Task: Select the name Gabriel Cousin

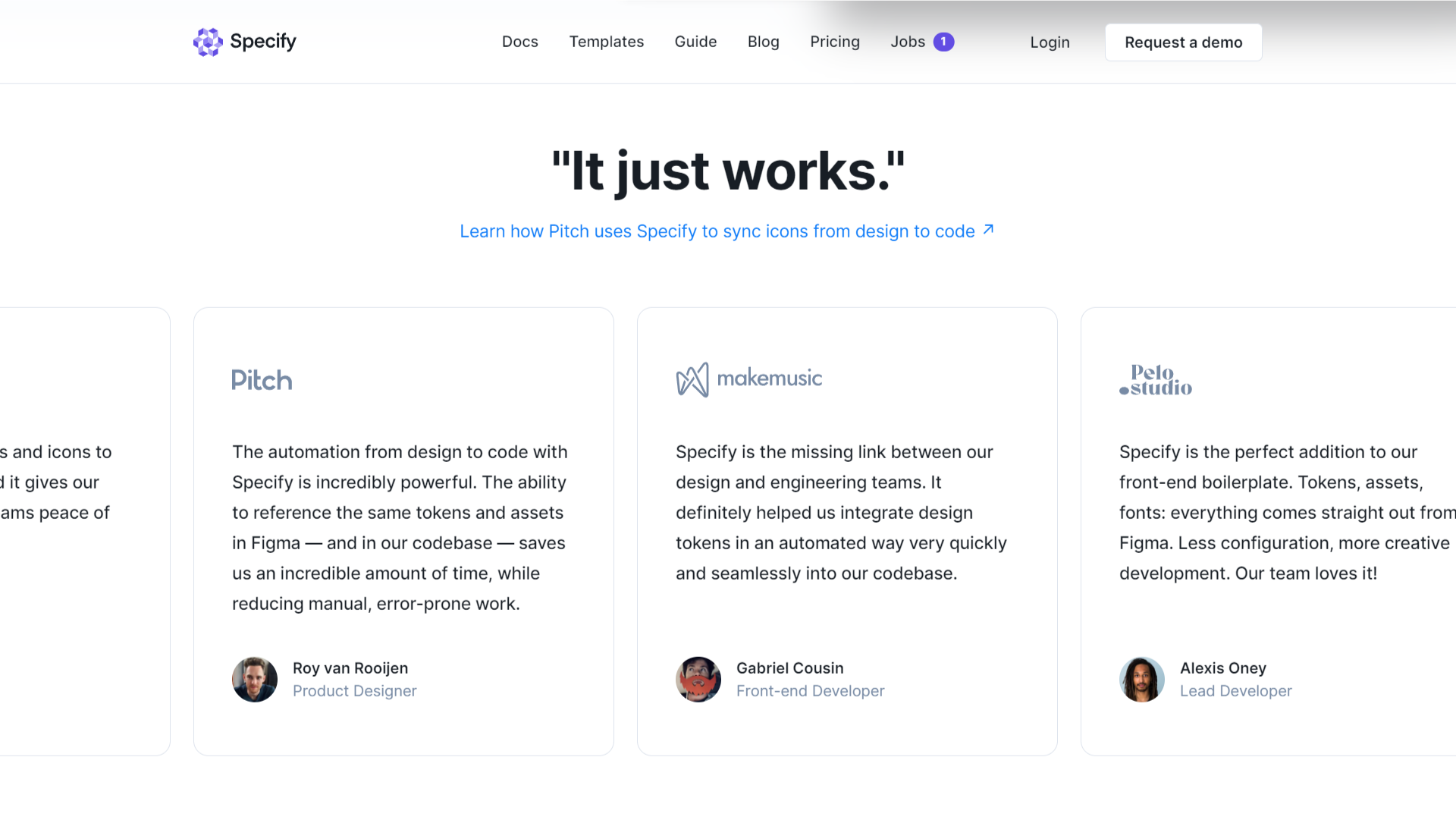Action: pyautogui.click(x=789, y=668)
